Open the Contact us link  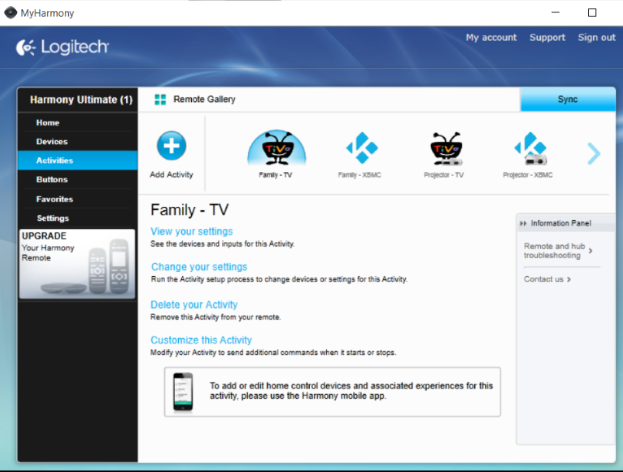(x=547, y=279)
